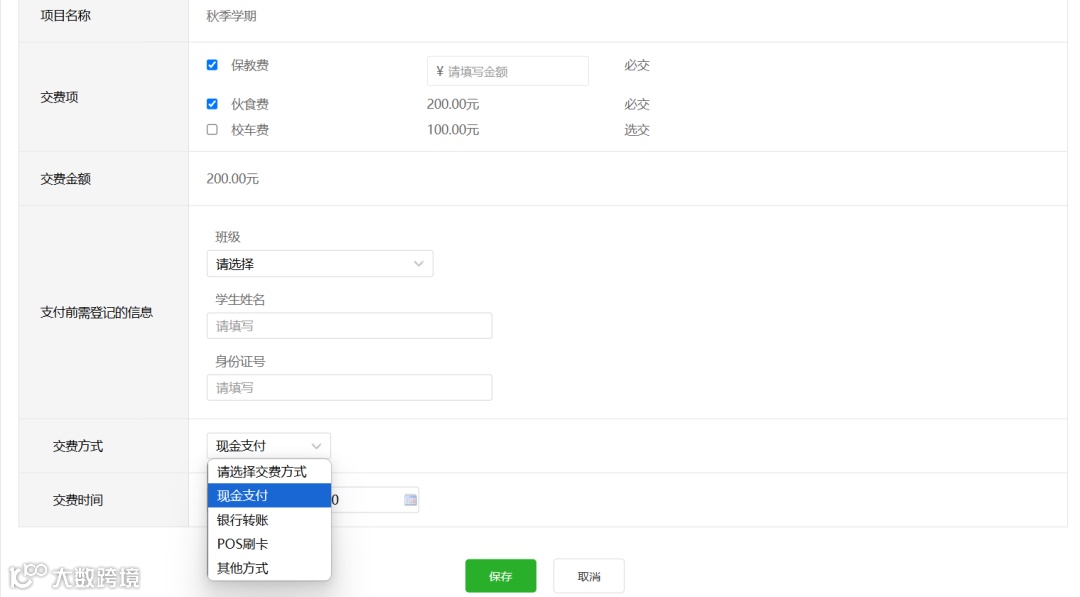Click the 必交 label beside 保教费

[637, 65]
